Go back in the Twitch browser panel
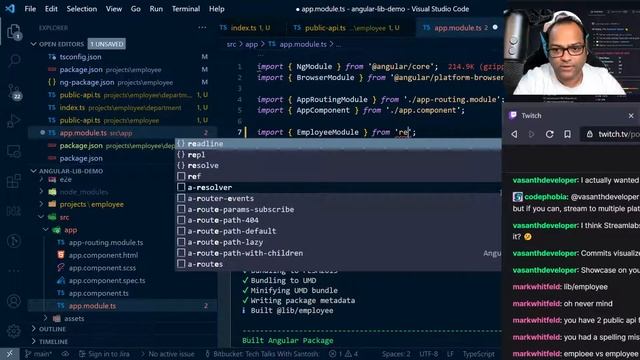The width and height of the screenshot is (640, 360). [x=514, y=134]
